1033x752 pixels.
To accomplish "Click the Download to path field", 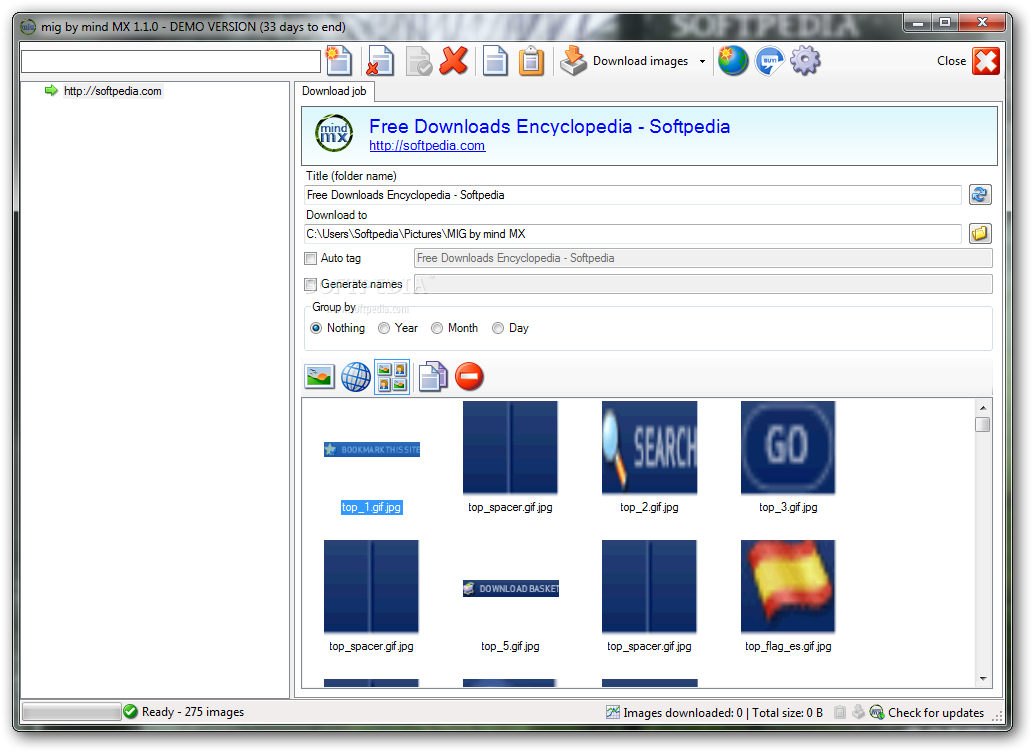I will pyautogui.click(x=632, y=234).
